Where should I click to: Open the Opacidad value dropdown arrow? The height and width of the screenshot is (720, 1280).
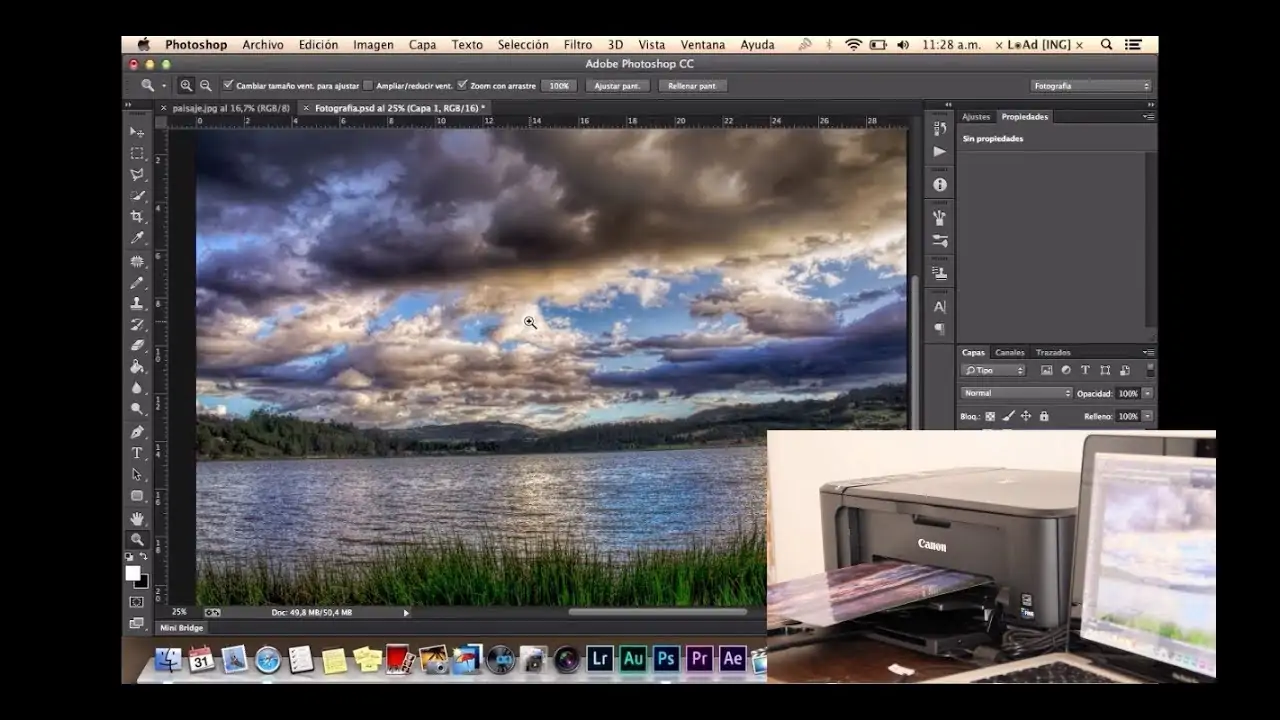(1147, 393)
